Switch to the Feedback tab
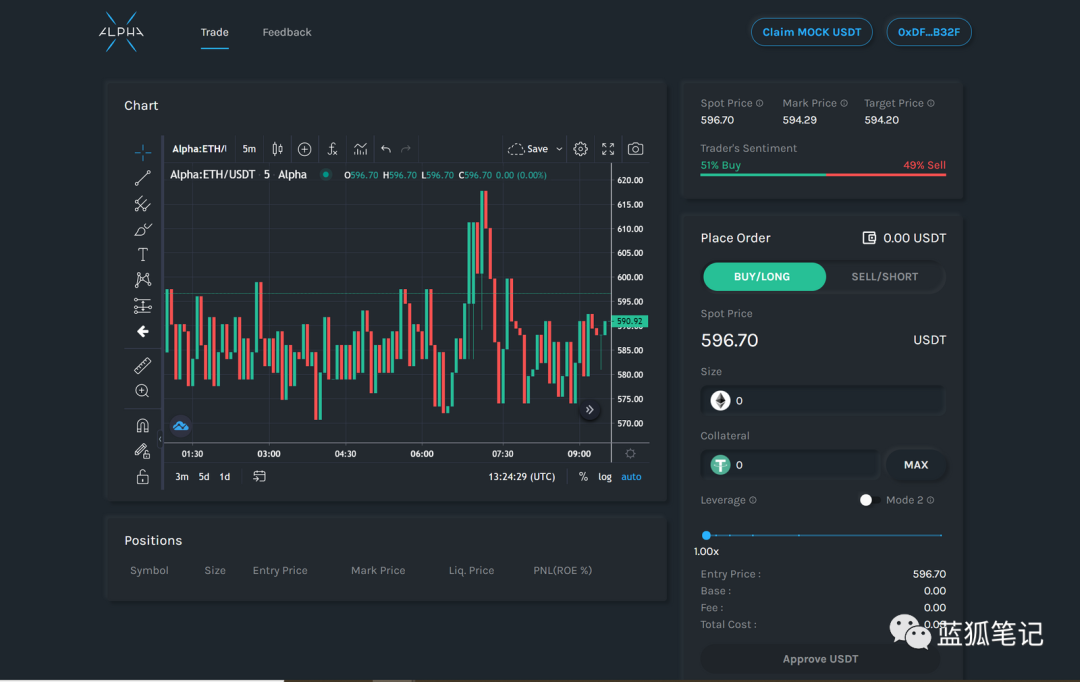This screenshot has height=682, width=1080. 287,32
